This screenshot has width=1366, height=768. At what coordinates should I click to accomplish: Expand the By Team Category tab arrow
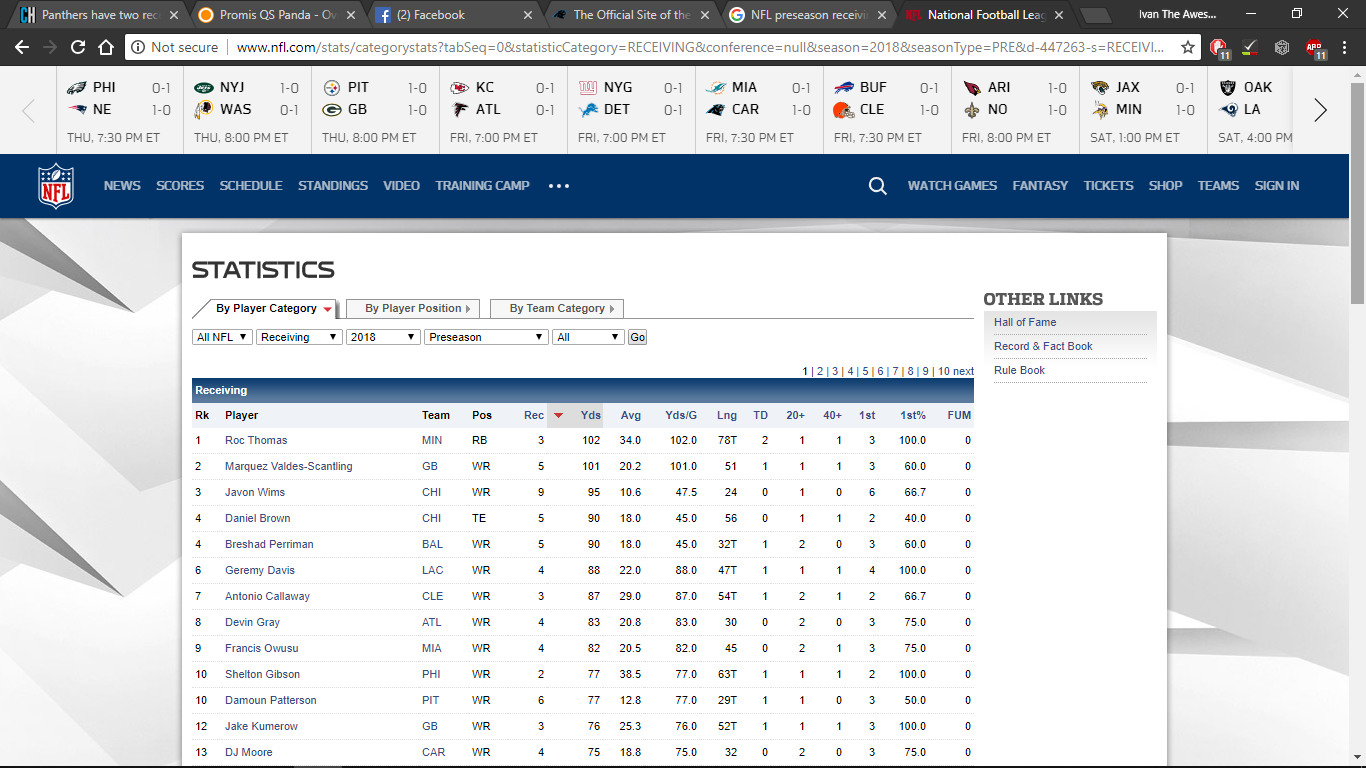click(x=611, y=309)
